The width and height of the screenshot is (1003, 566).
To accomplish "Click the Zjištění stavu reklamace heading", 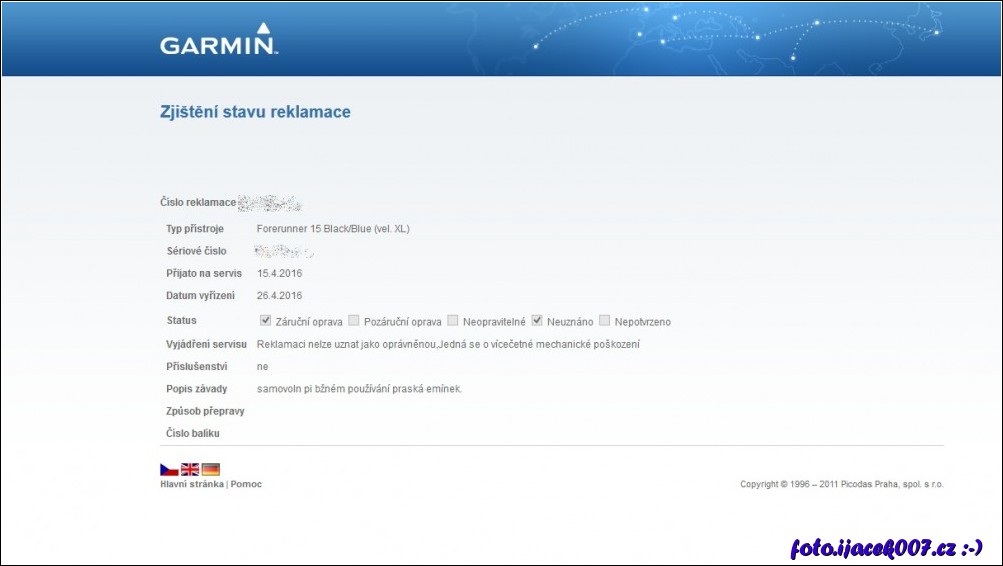I will 255,112.
